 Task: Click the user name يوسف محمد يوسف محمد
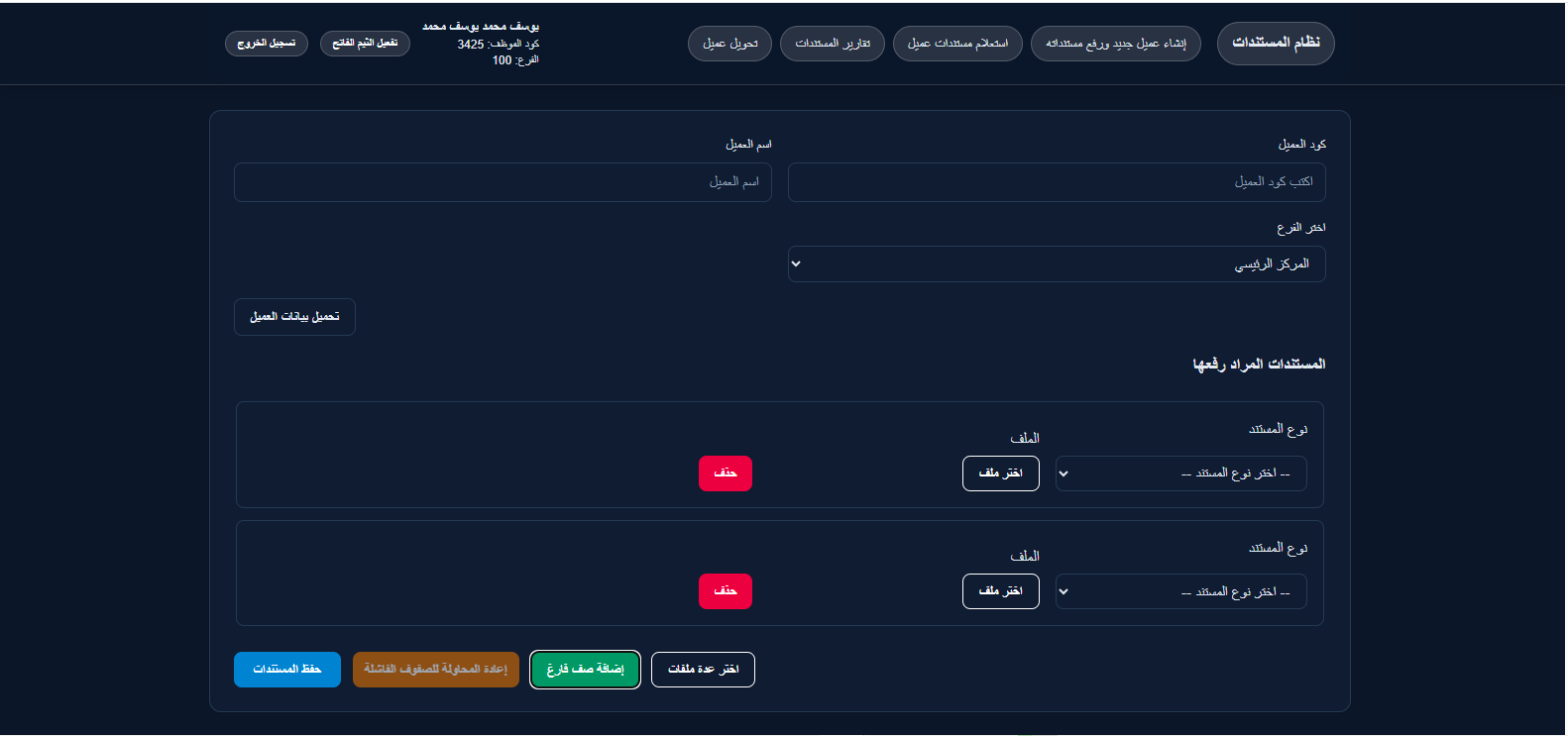(481, 27)
